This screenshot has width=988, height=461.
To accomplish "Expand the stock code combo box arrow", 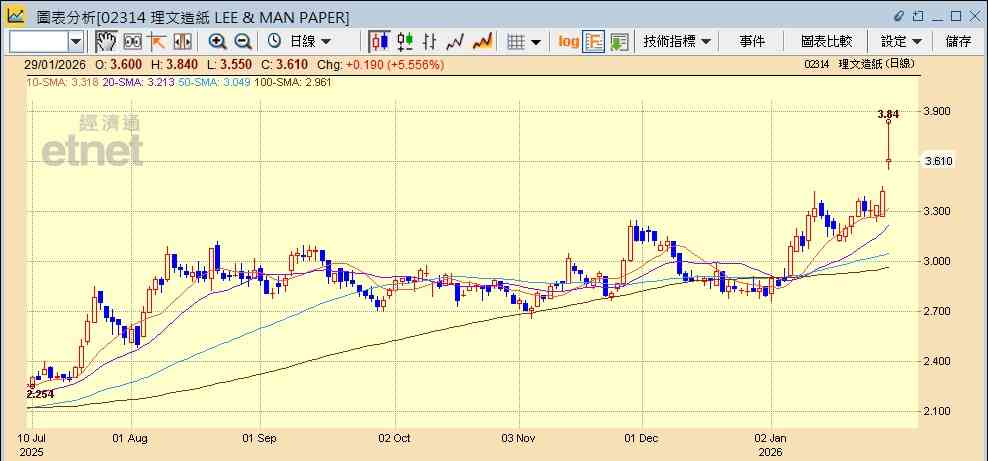I will 76,42.
